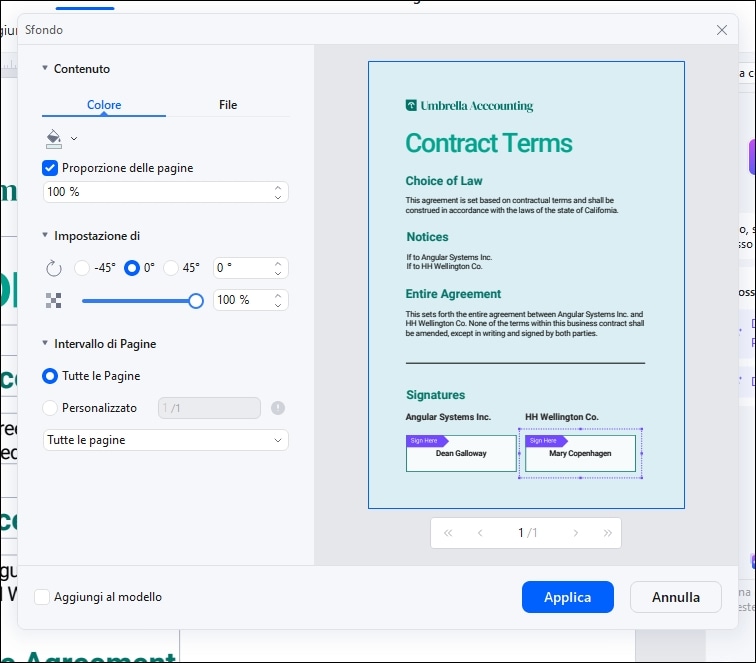Go to last page in preview

click(608, 533)
